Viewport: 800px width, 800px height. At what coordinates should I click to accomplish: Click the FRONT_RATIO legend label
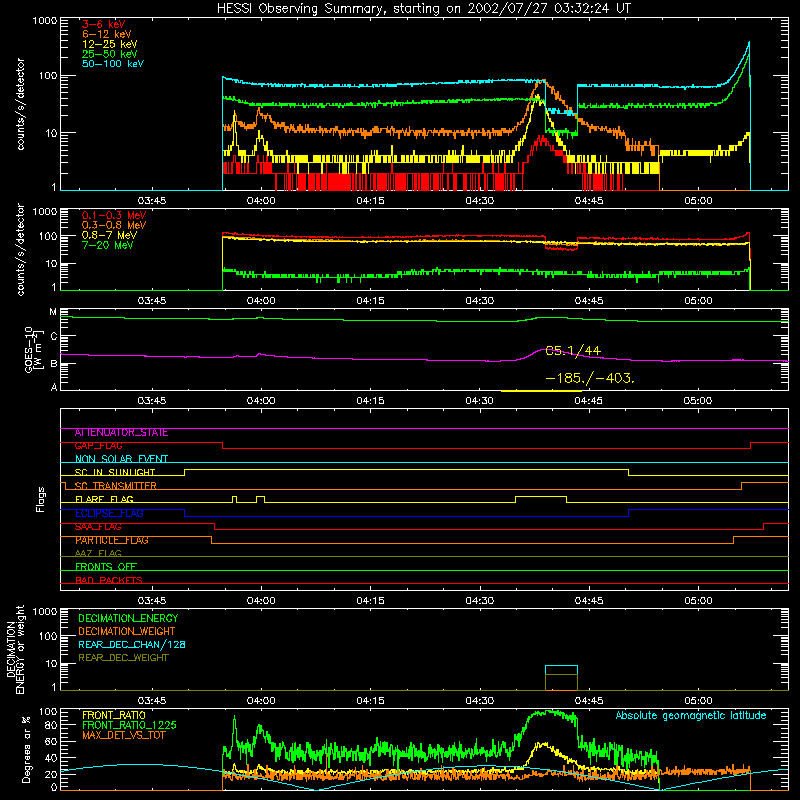(x=114, y=715)
